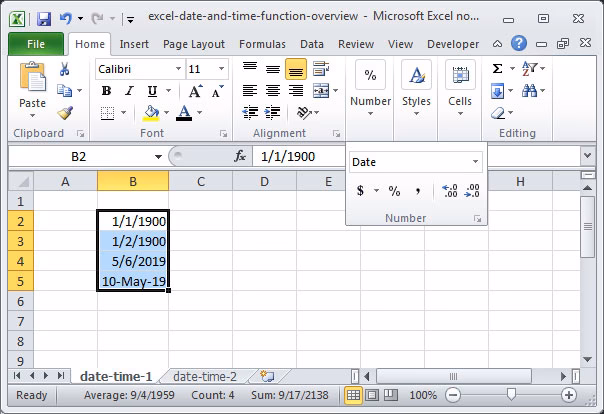Click the Sort and Filter icon
The width and height of the screenshot is (604, 414).
(529, 69)
